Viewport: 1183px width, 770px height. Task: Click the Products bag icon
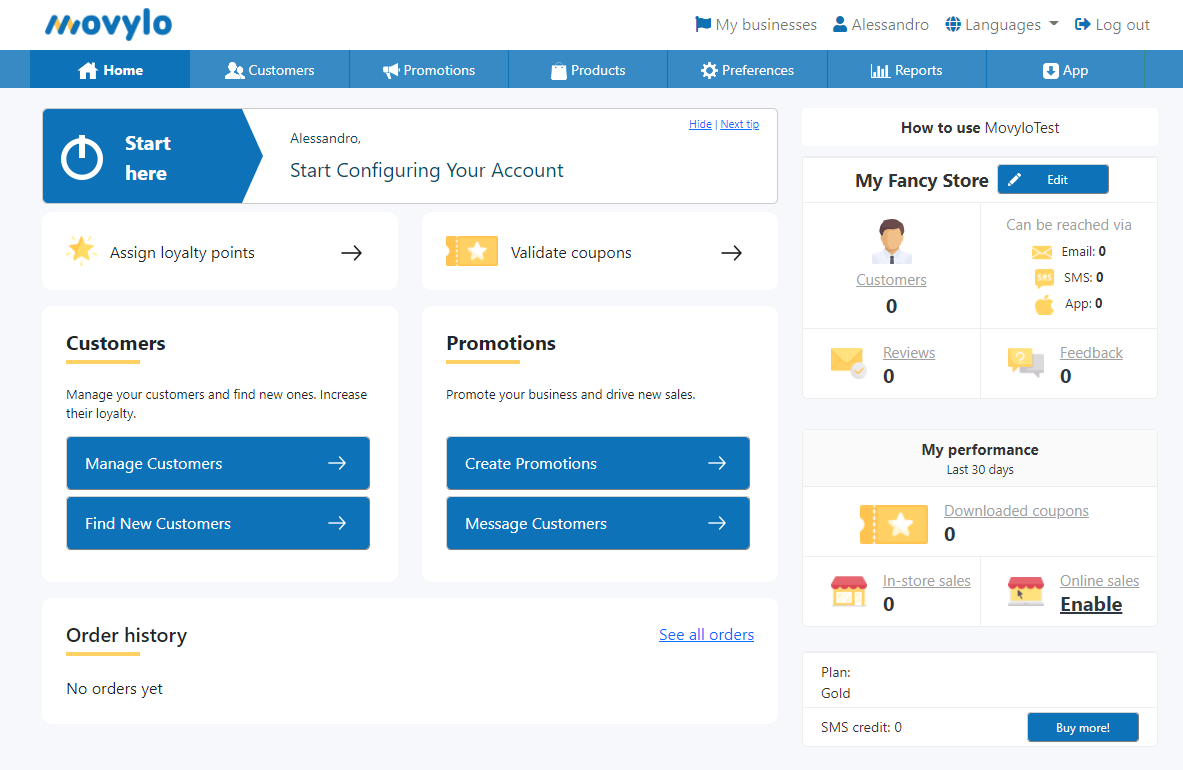click(x=558, y=70)
